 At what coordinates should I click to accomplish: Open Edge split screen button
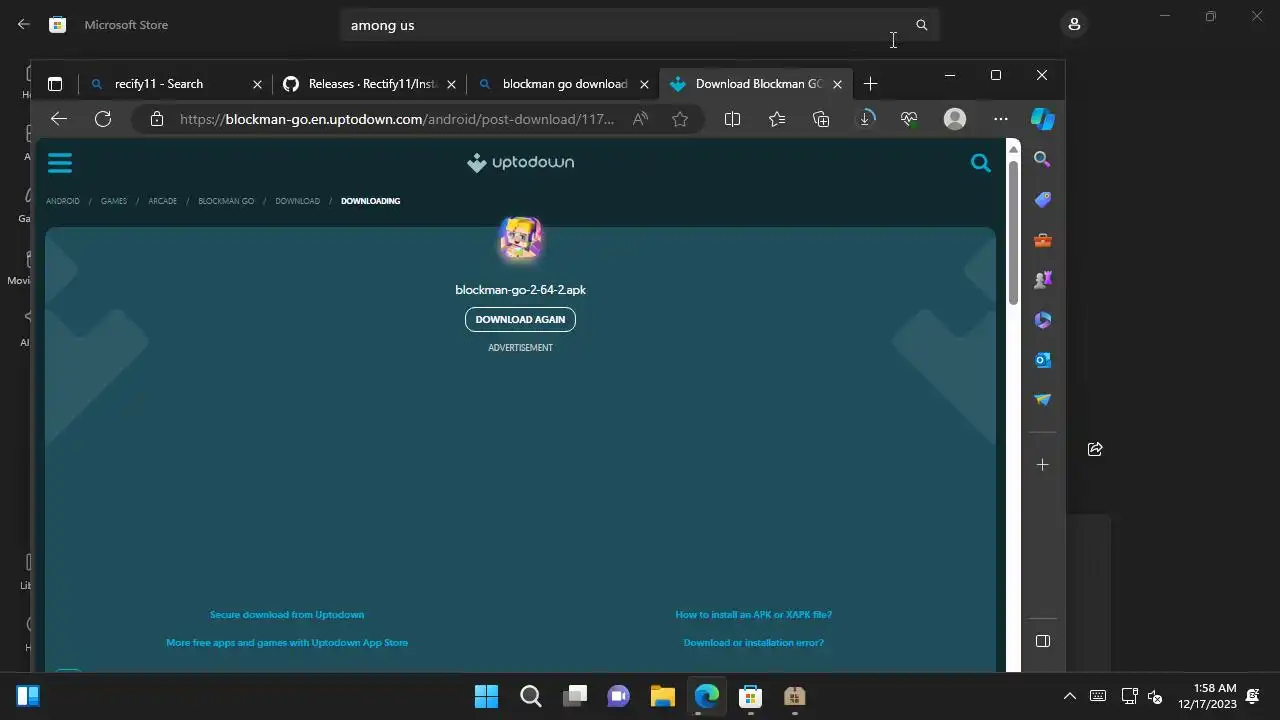click(x=732, y=119)
